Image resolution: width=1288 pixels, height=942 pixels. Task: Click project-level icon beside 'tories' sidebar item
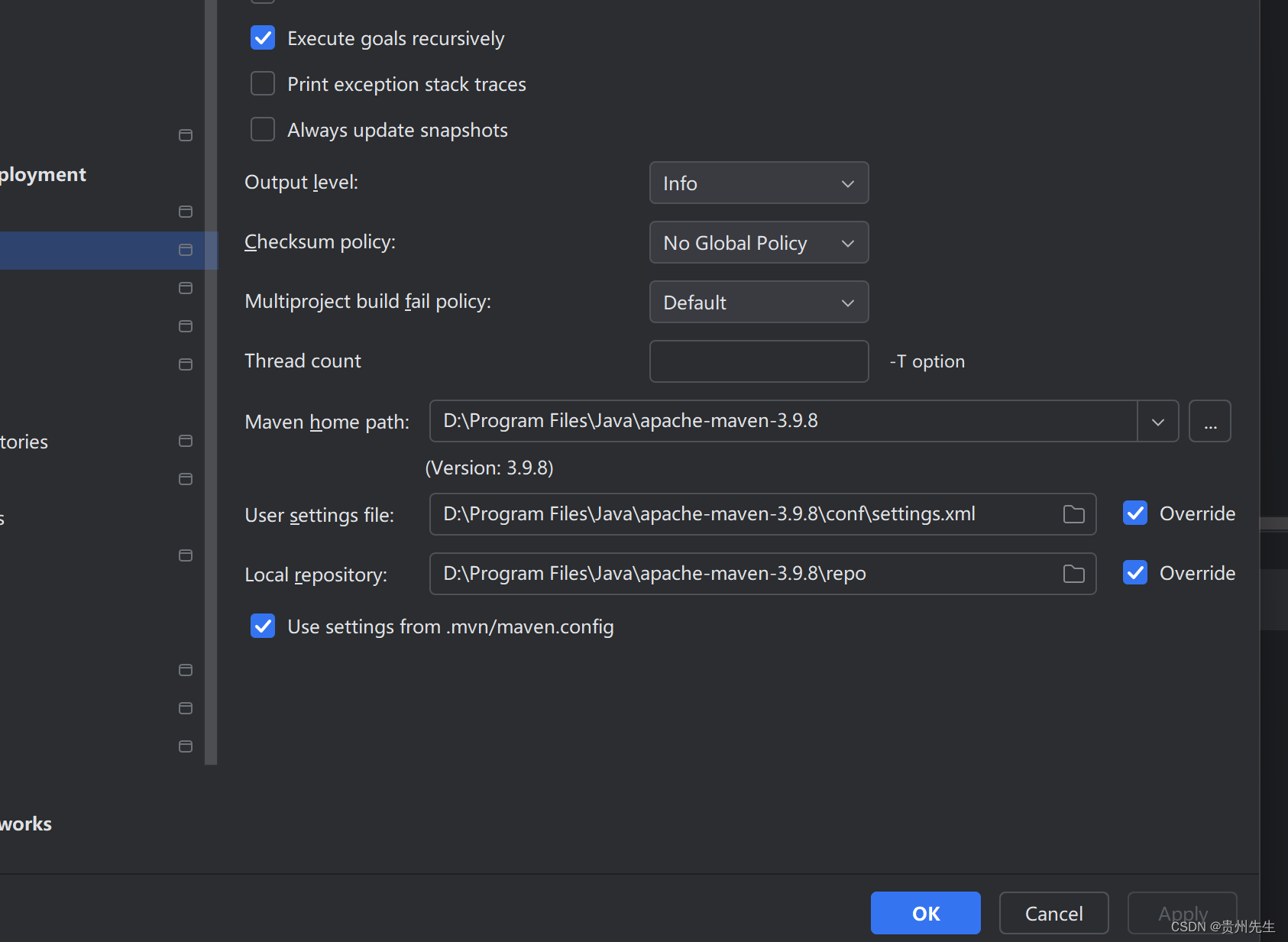click(186, 441)
